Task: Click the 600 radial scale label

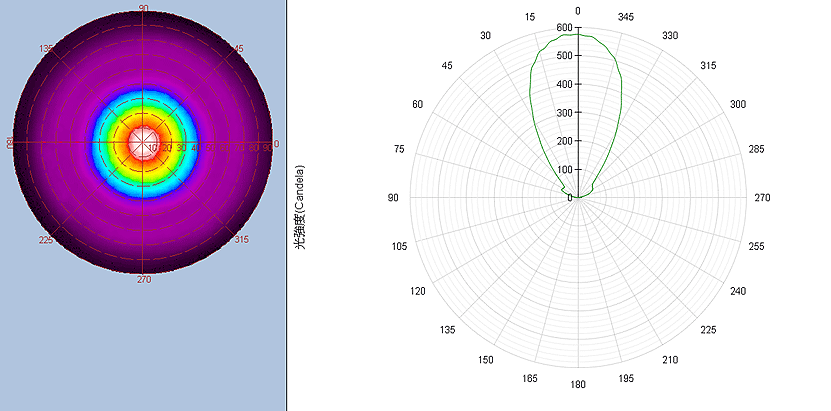Action: pos(564,28)
